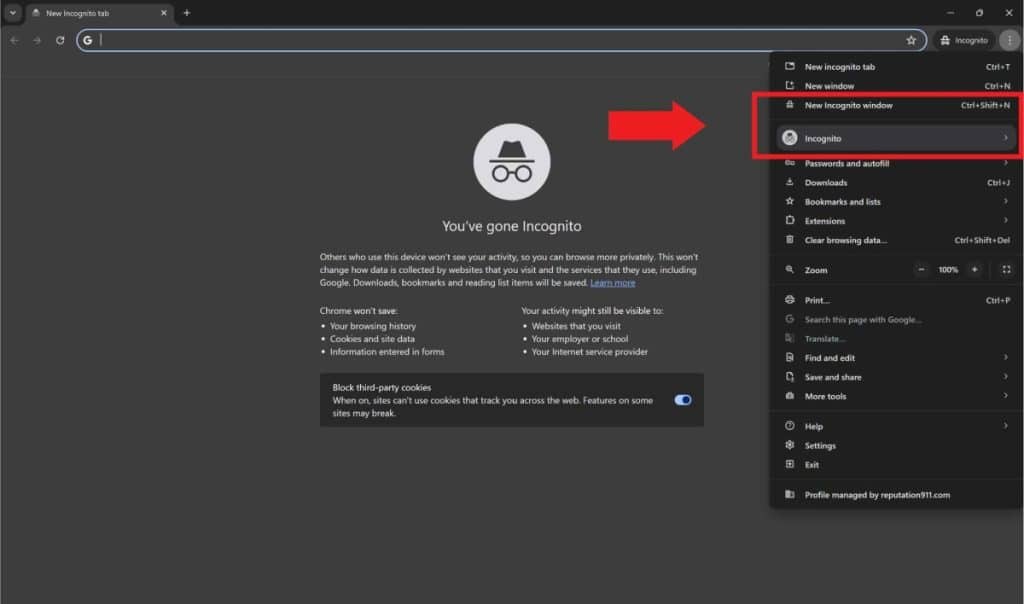Toggle Block third-party cookies switch
Image resolution: width=1024 pixels, height=604 pixels.
[682, 400]
